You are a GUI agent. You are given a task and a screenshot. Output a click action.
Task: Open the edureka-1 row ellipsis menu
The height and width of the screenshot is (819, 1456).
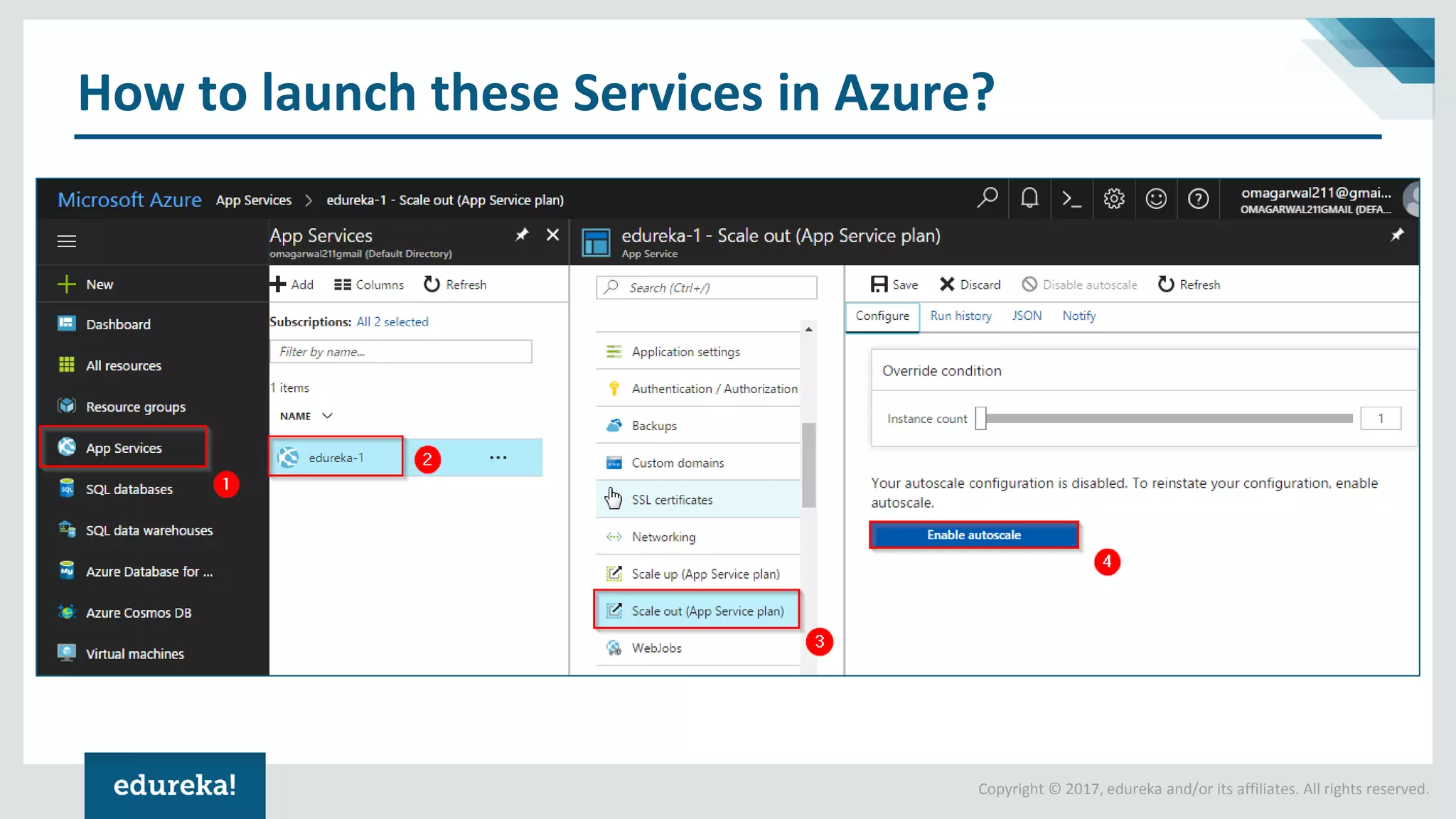point(498,457)
